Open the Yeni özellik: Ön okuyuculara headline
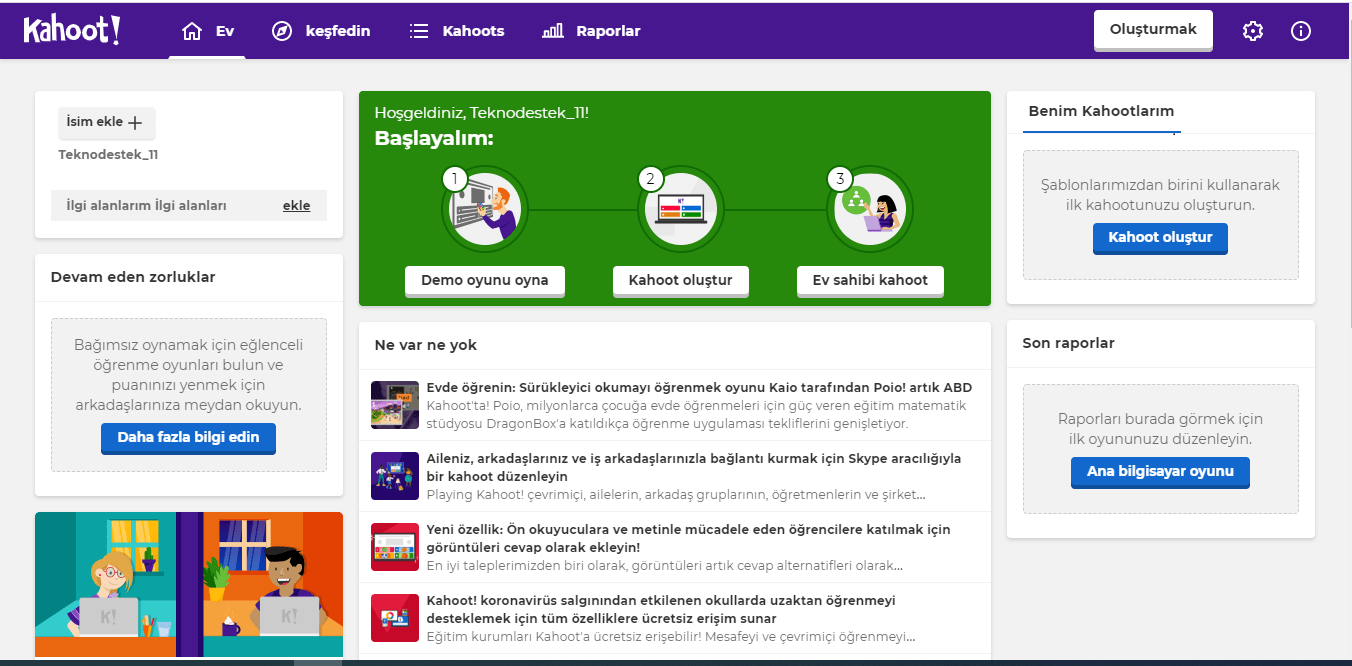The height and width of the screenshot is (666, 1352). pos(689,539)
